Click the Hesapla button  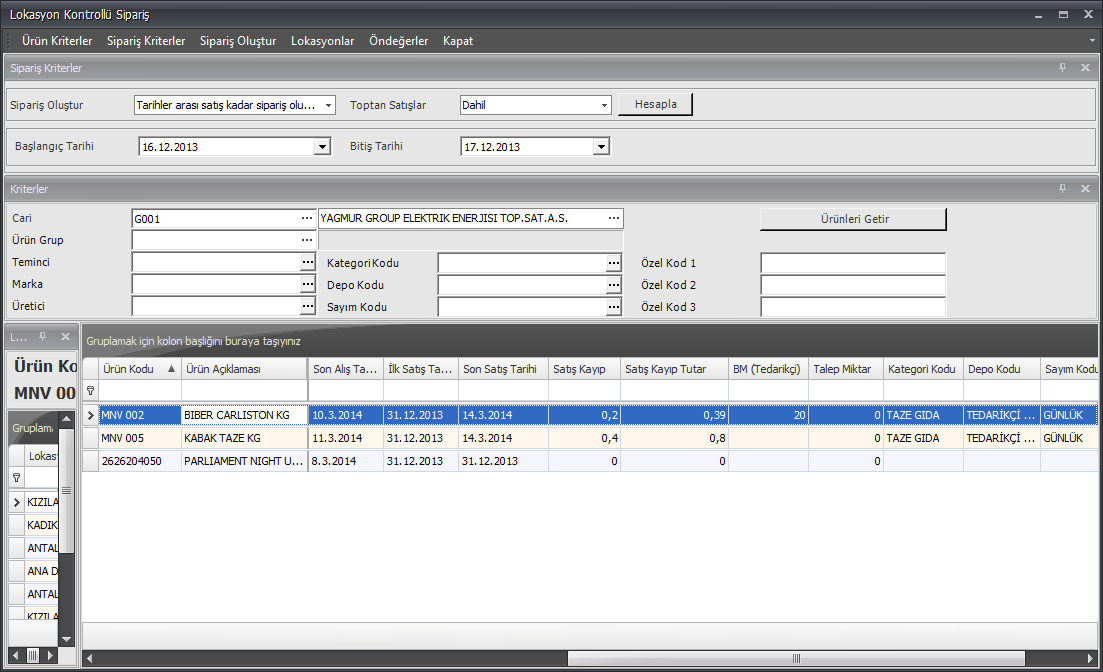(x=655, y=105)
